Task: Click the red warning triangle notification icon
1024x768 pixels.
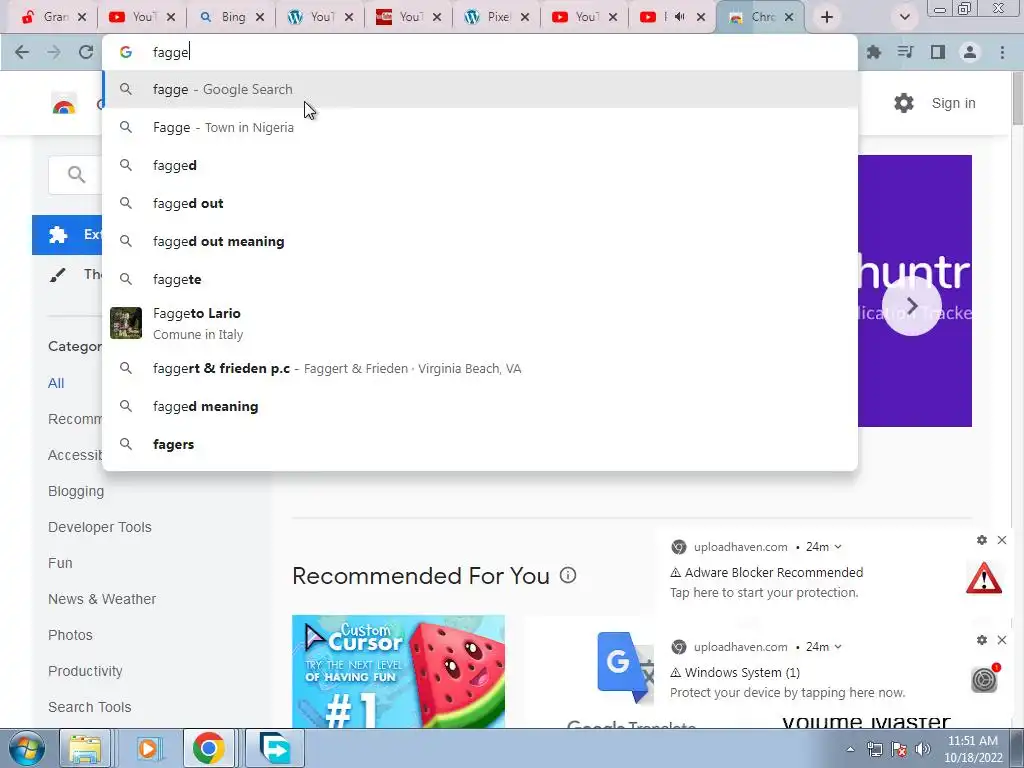Action: (x=984, y=578)
